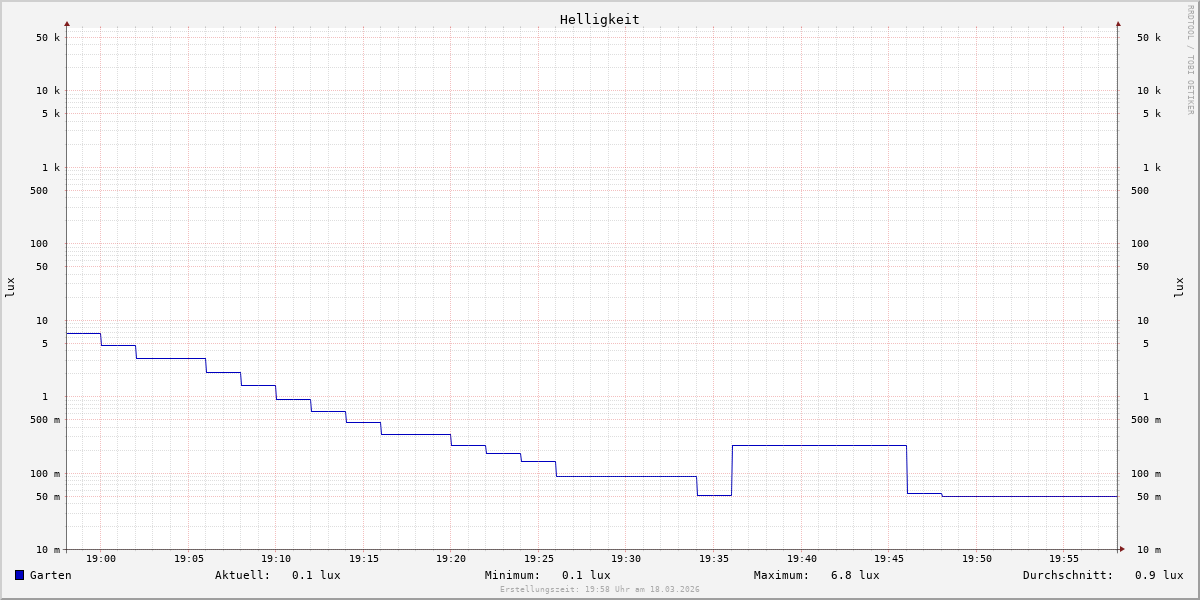Select the Aktuell value 0.1 lux
The height and width of the screenshot is (600, 1200).
316,575
